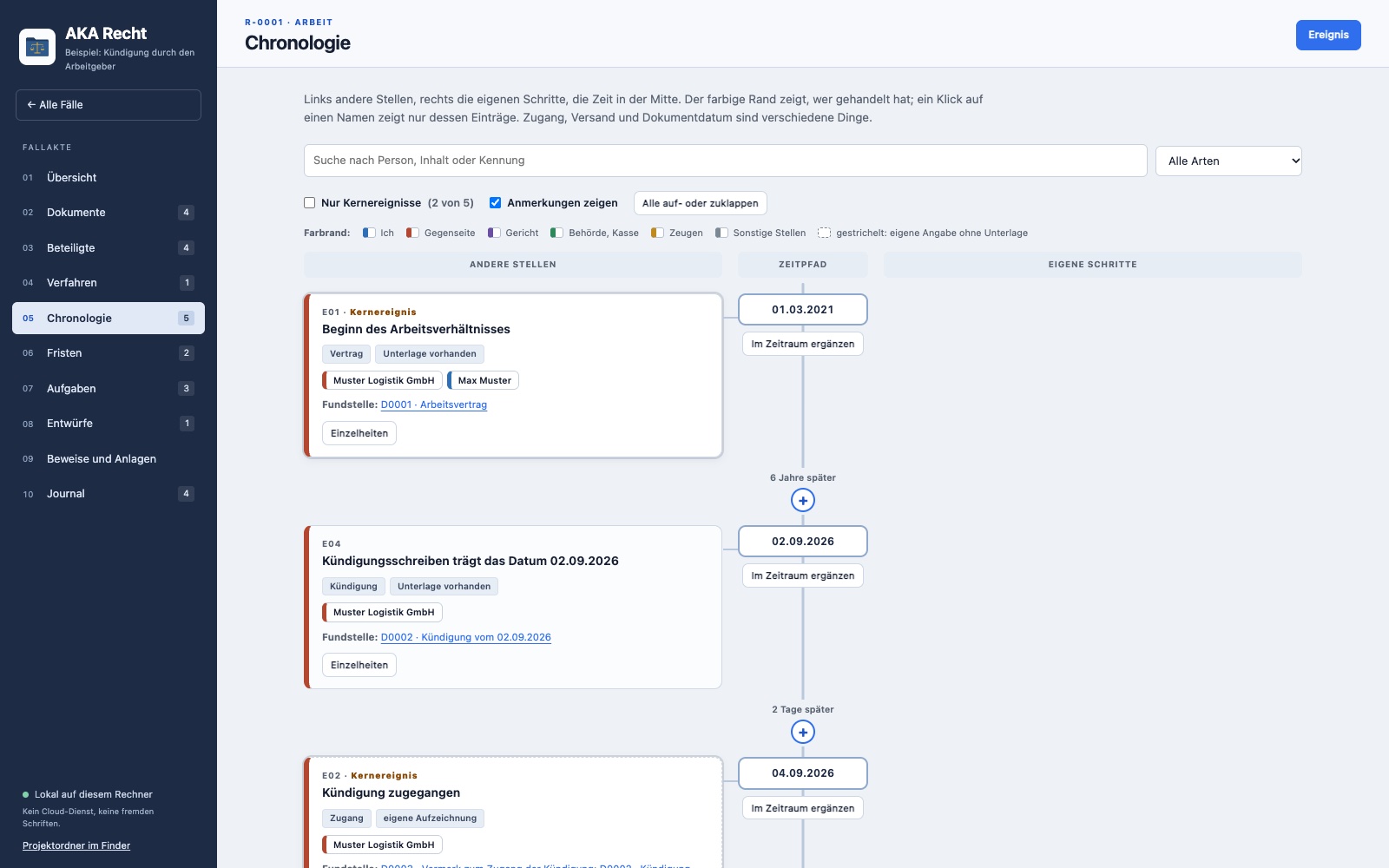Viewport: 1389px width, 868px height.
Task: Go to Aufgaben section
Action: (109, 388)
